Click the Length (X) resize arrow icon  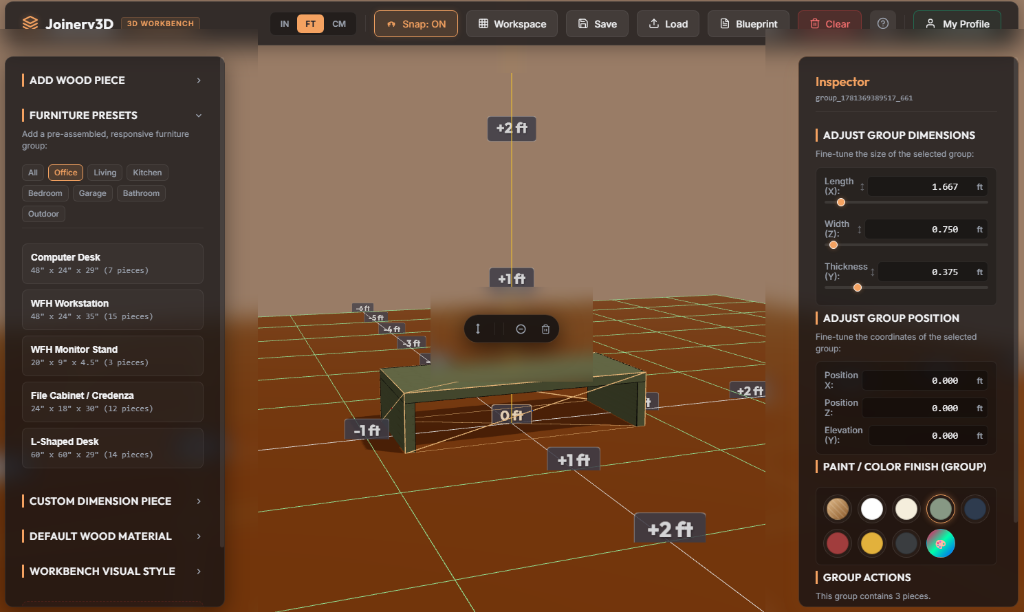tap(862, 187)
